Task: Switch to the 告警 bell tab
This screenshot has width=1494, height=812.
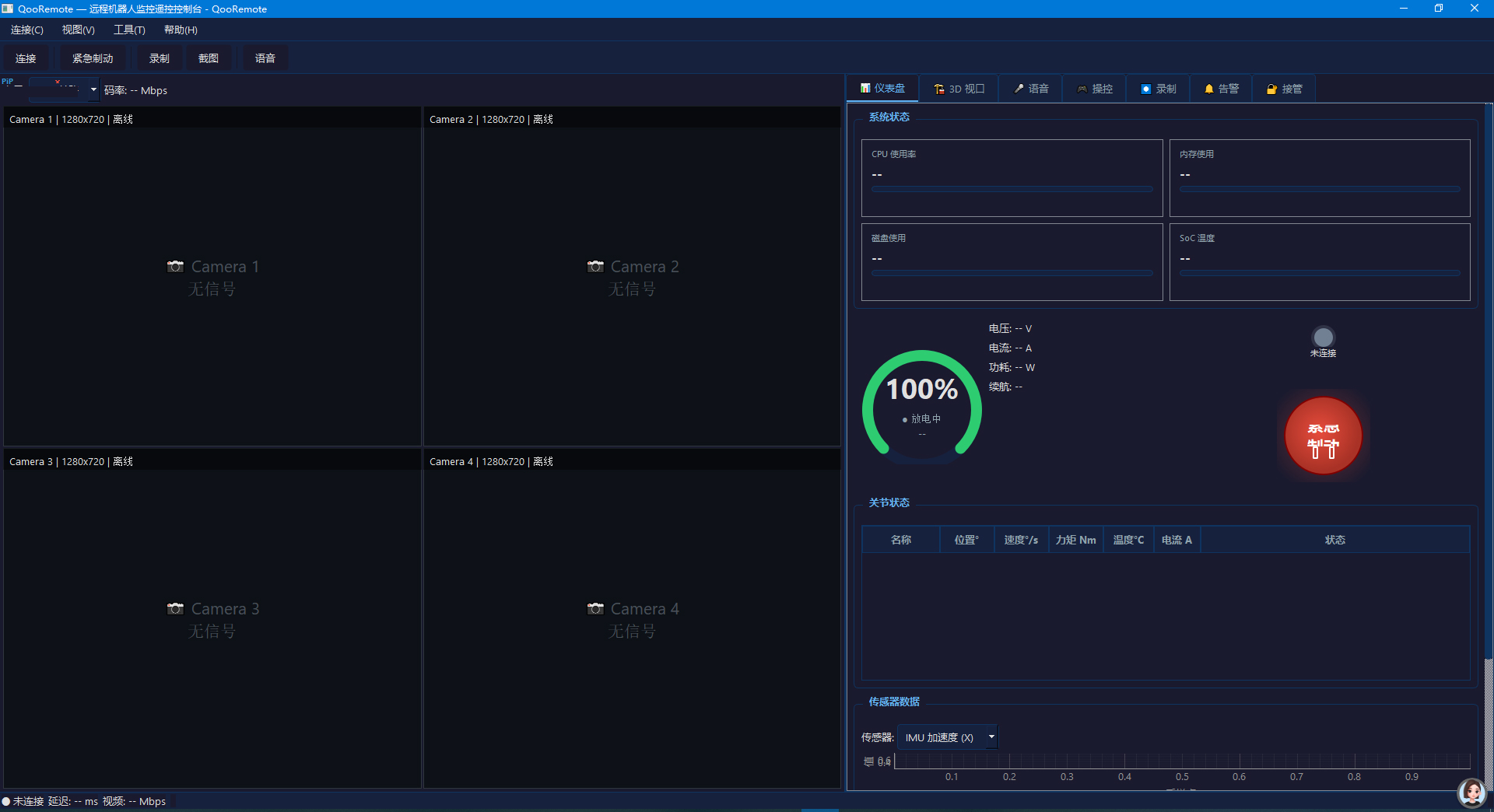Action: click(1222, 89)
